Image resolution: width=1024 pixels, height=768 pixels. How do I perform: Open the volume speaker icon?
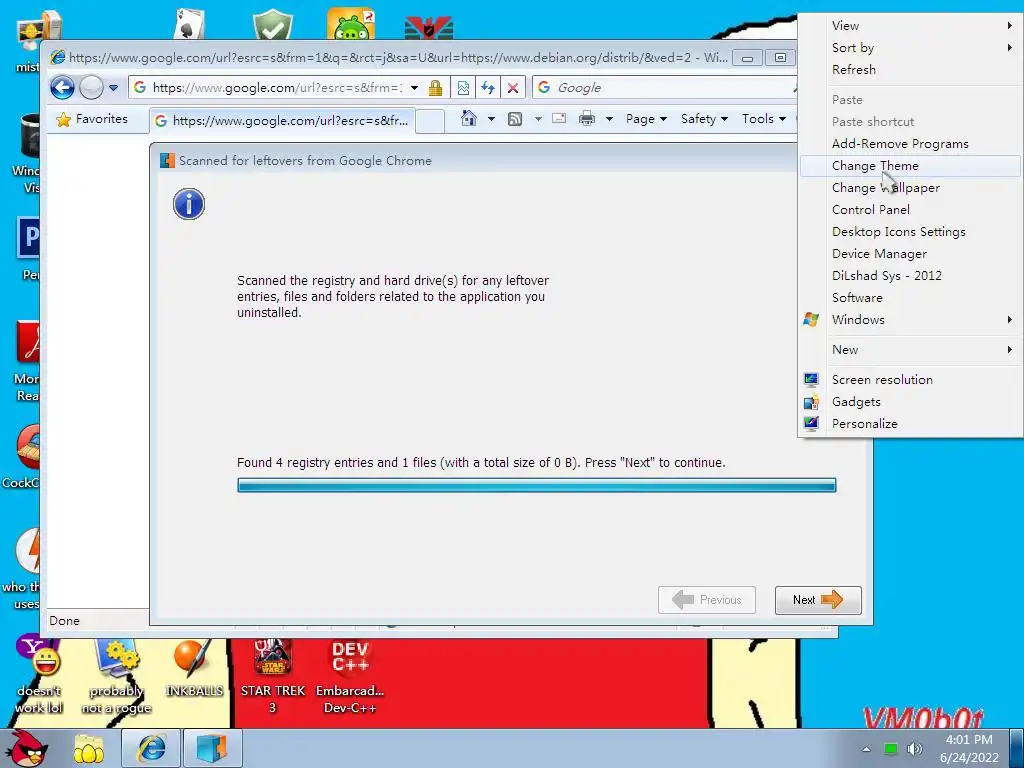point(915,749)
